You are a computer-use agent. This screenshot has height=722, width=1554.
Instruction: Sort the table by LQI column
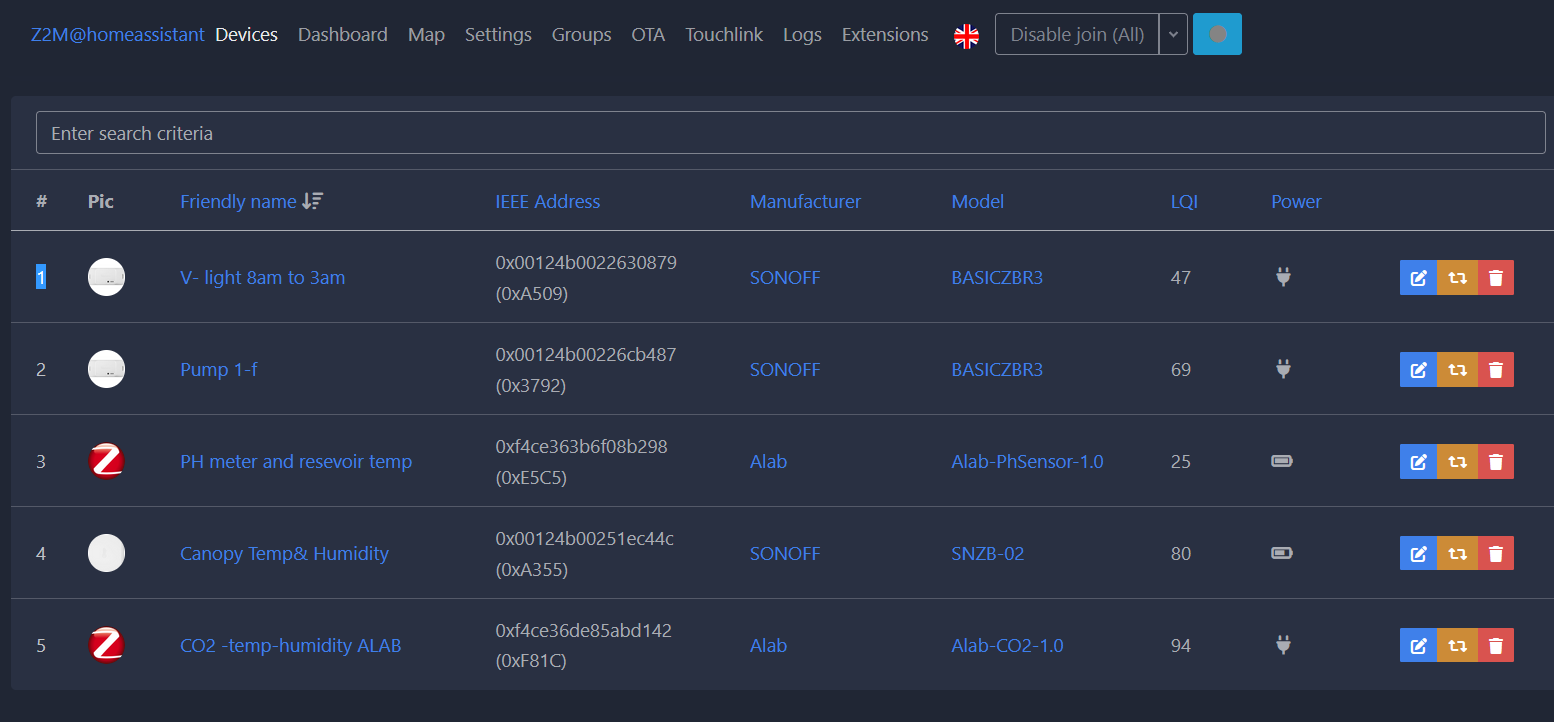point(1184,202)
